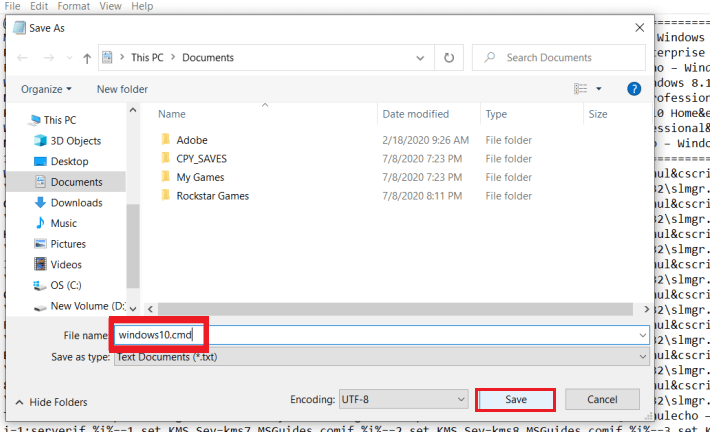Open the Format menu in Notepad
710x432 pixels.
click(x=73, y=6)
